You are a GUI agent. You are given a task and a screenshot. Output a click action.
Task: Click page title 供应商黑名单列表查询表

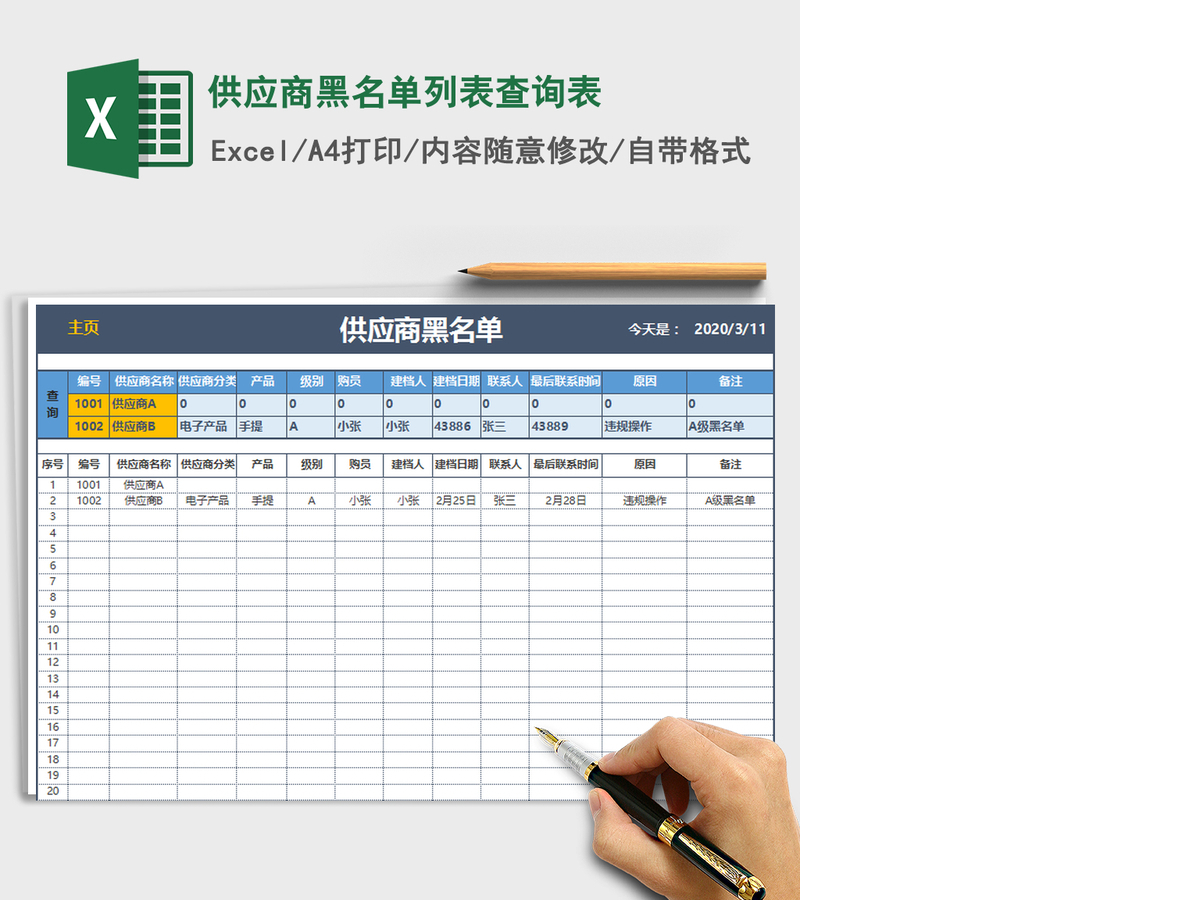tap(405, 93)
